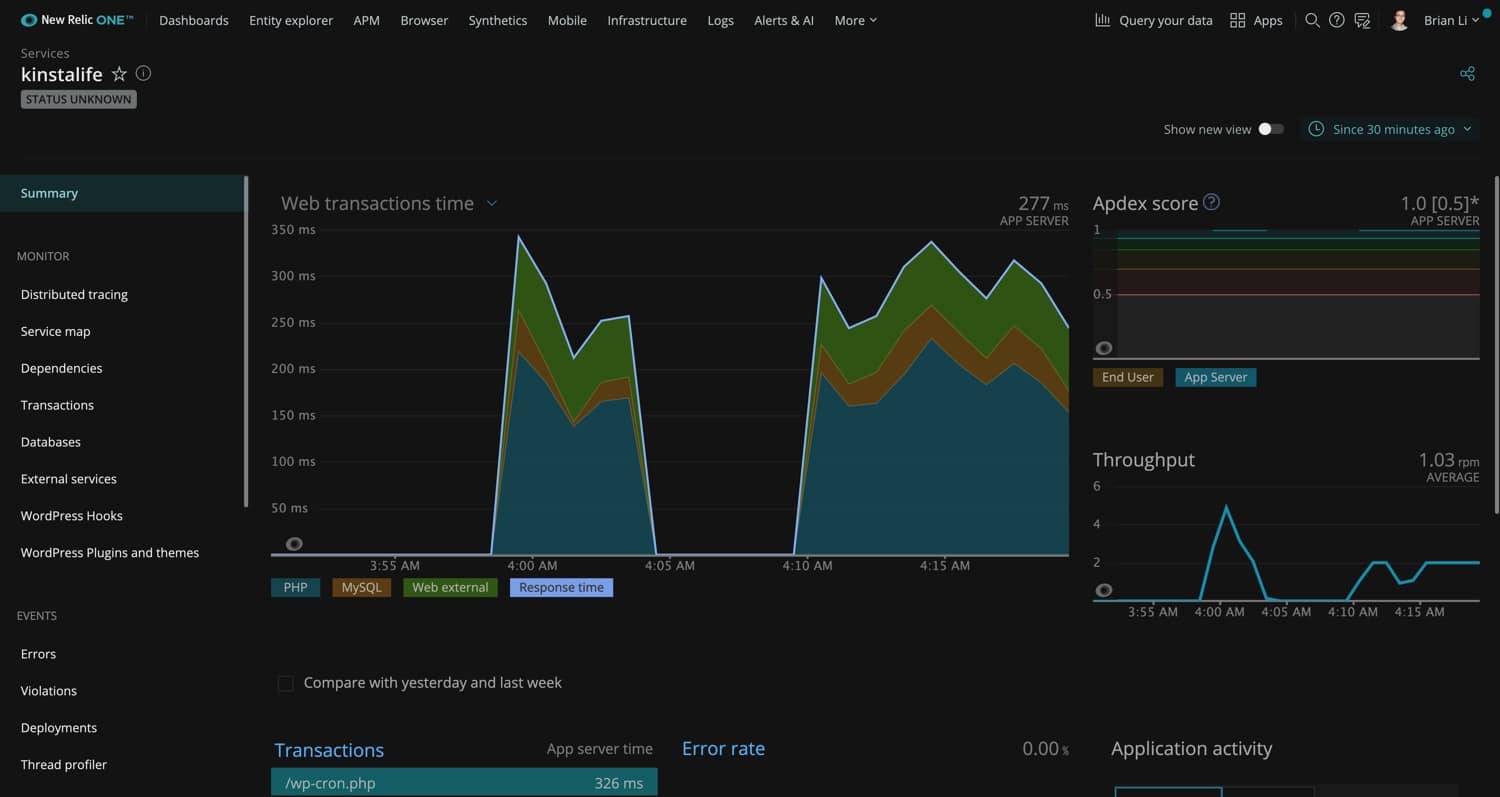Open the Since 30 minutes ago picker
Viewport: 1500px width, 797px height.
point(1391,129)
